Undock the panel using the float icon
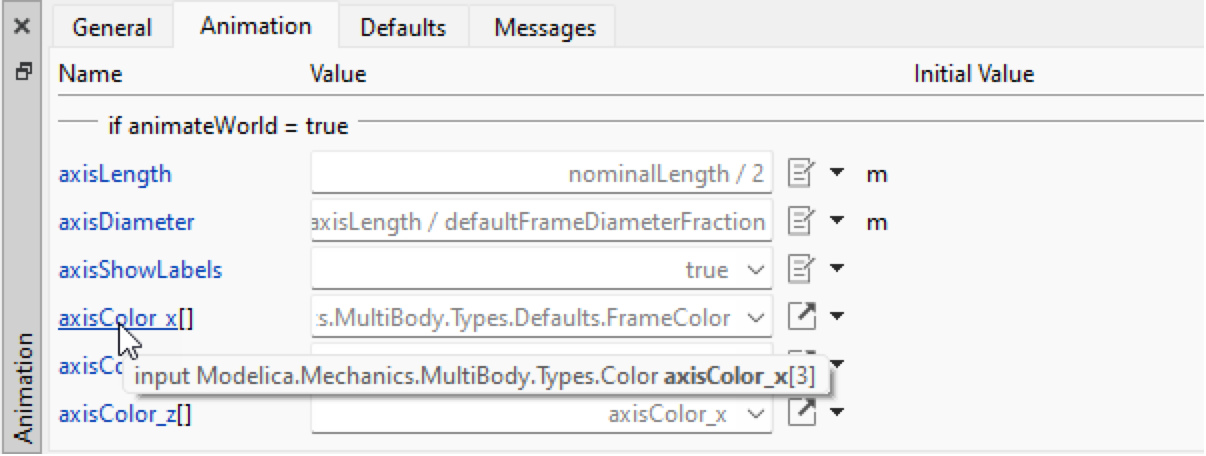 click(x=22, y=72)
